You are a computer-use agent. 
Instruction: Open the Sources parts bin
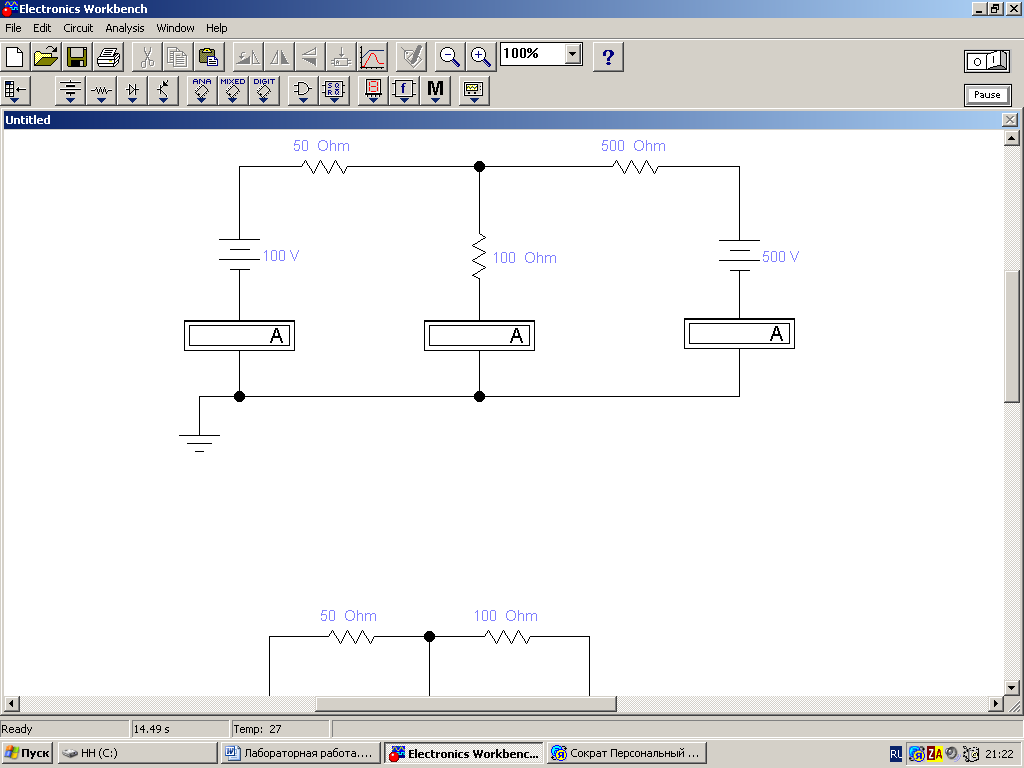pos(71,91)
